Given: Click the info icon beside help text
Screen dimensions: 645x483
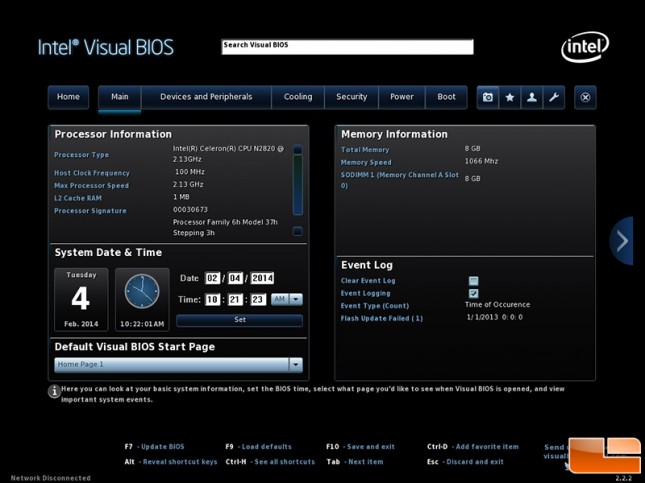Looking at the screenshot, I should click(x=54, y=391).
